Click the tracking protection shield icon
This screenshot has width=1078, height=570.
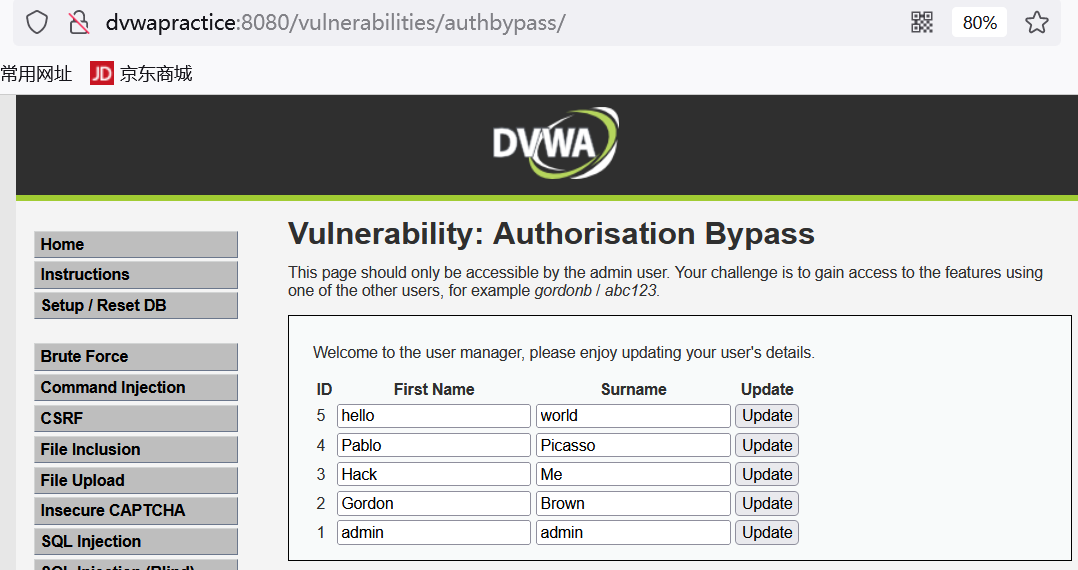tap(37, 22)
